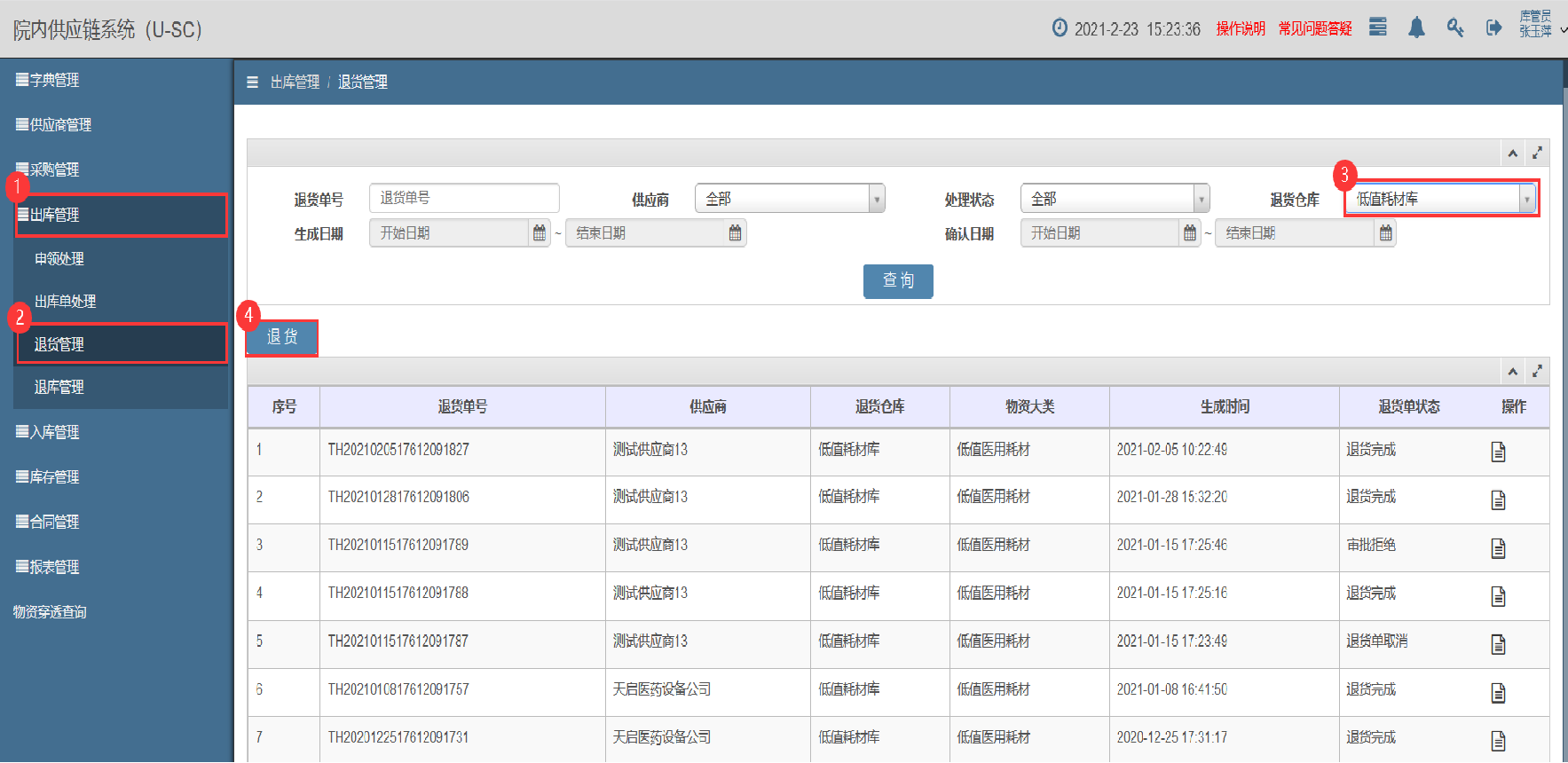The width and height of the screenshot is (1568, 763).
Task: Open 操作说明 link
Action: (x=1241, y=28)
